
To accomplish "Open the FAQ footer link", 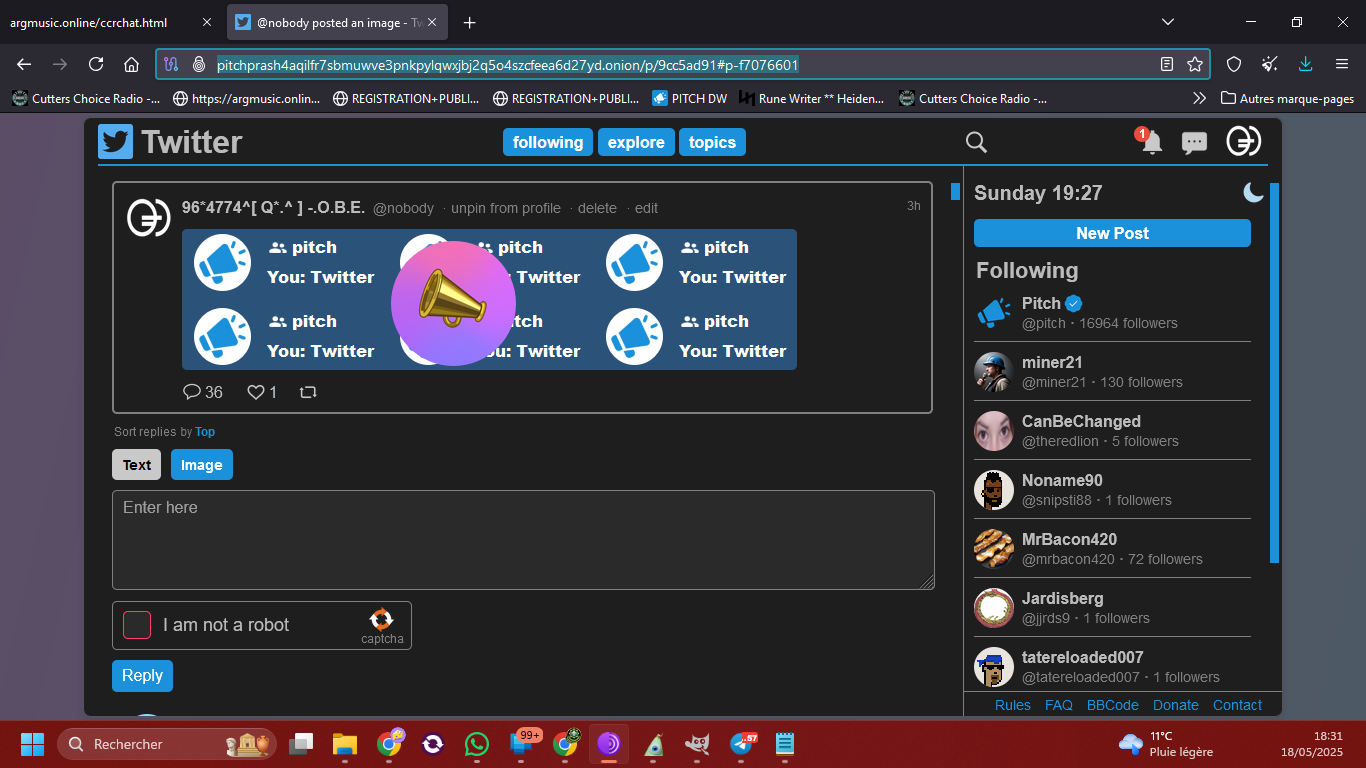I will coord(1058,705).
